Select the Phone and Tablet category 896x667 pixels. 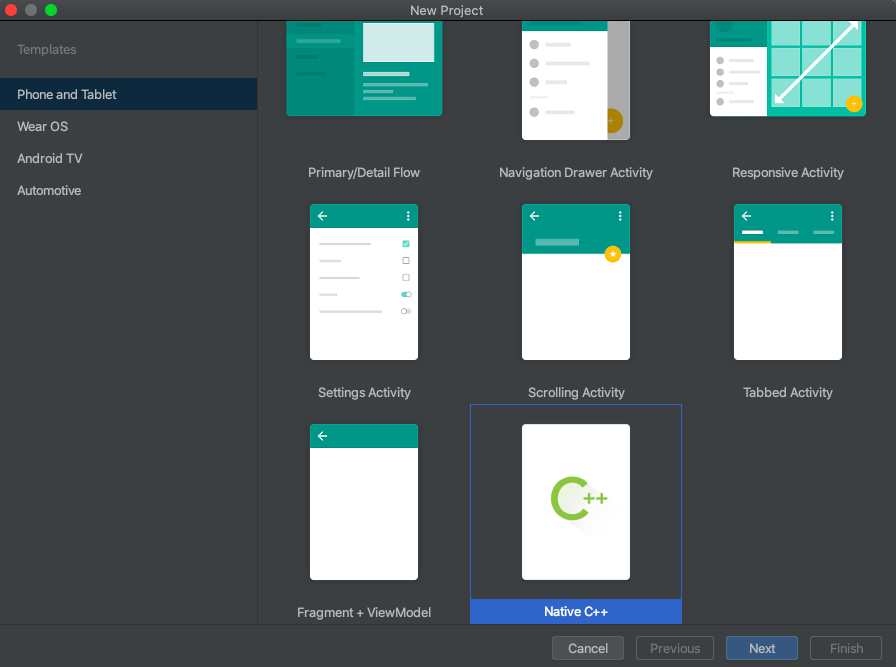coord(128,94)
